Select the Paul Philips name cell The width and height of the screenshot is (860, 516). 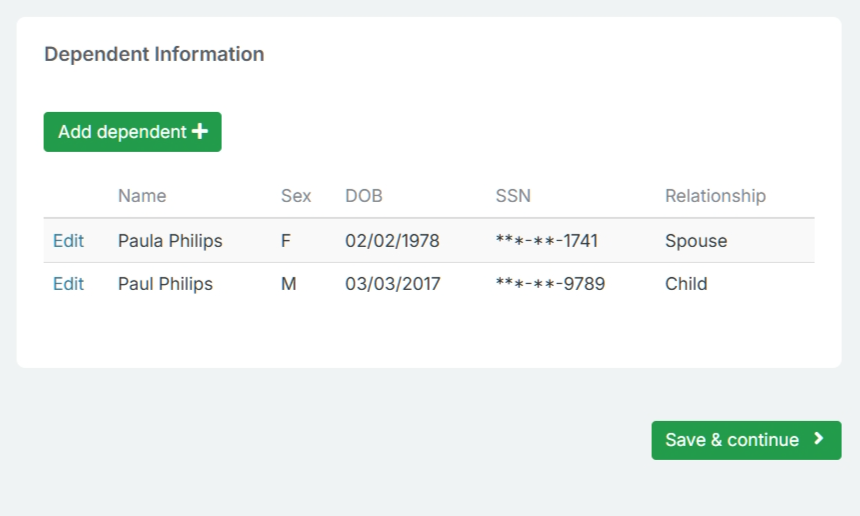click(165, 284)
